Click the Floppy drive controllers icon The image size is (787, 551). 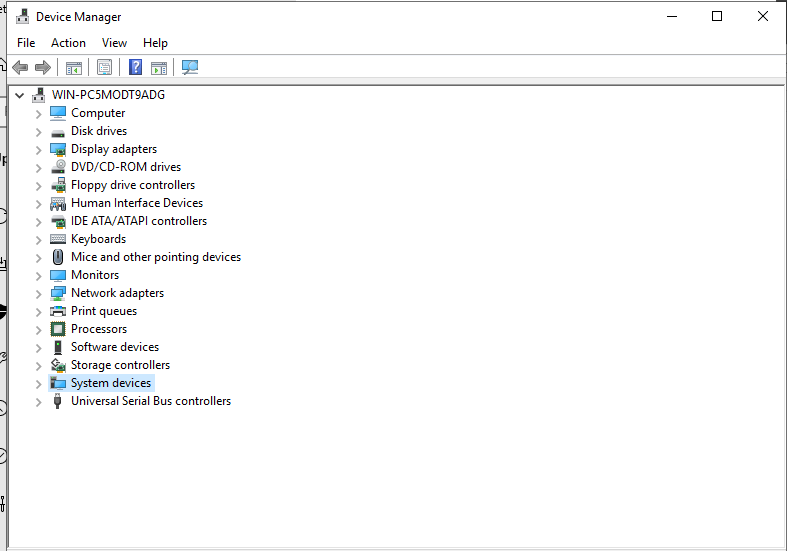pyautogui.click(x=58, y=185)
